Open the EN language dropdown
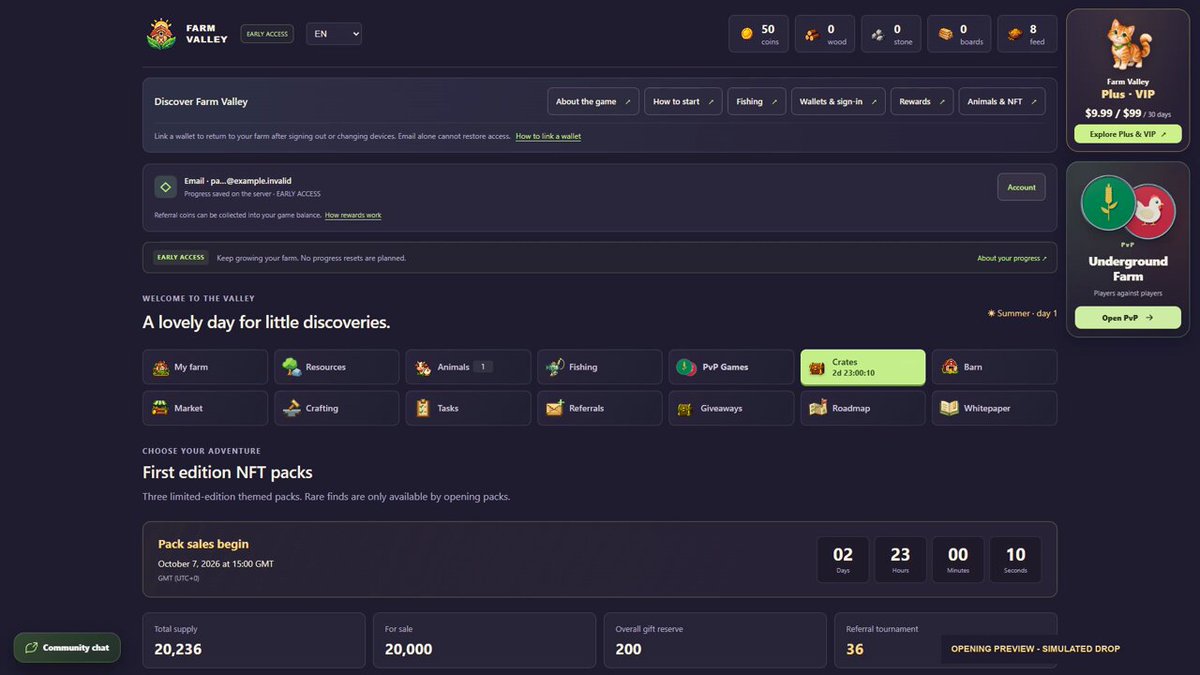This screenshot has width=1200, height=675. tap(334, 34)
